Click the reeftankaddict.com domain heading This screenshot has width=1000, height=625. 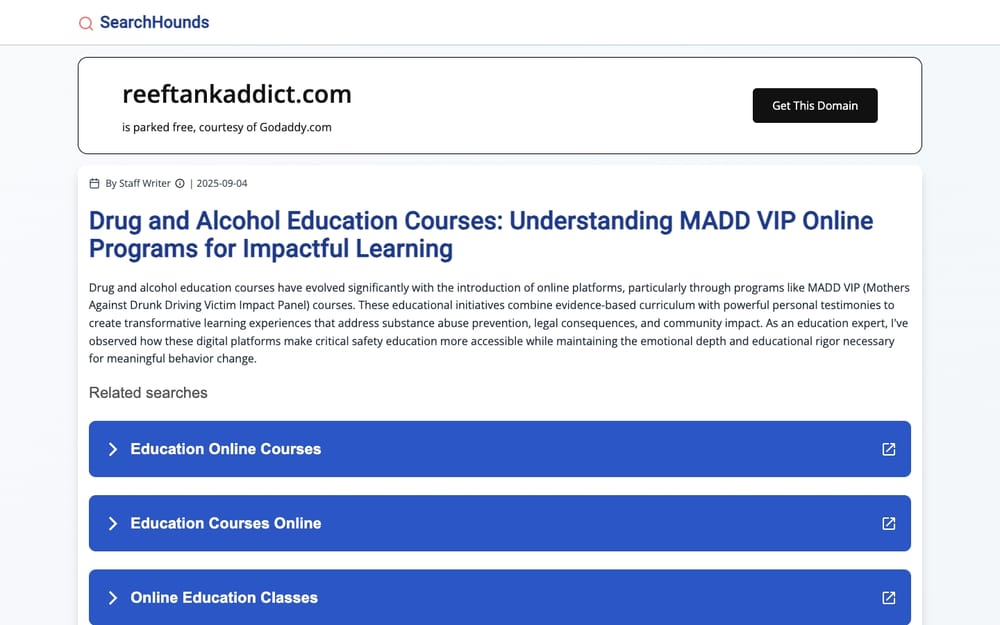[x=237, y=94]
